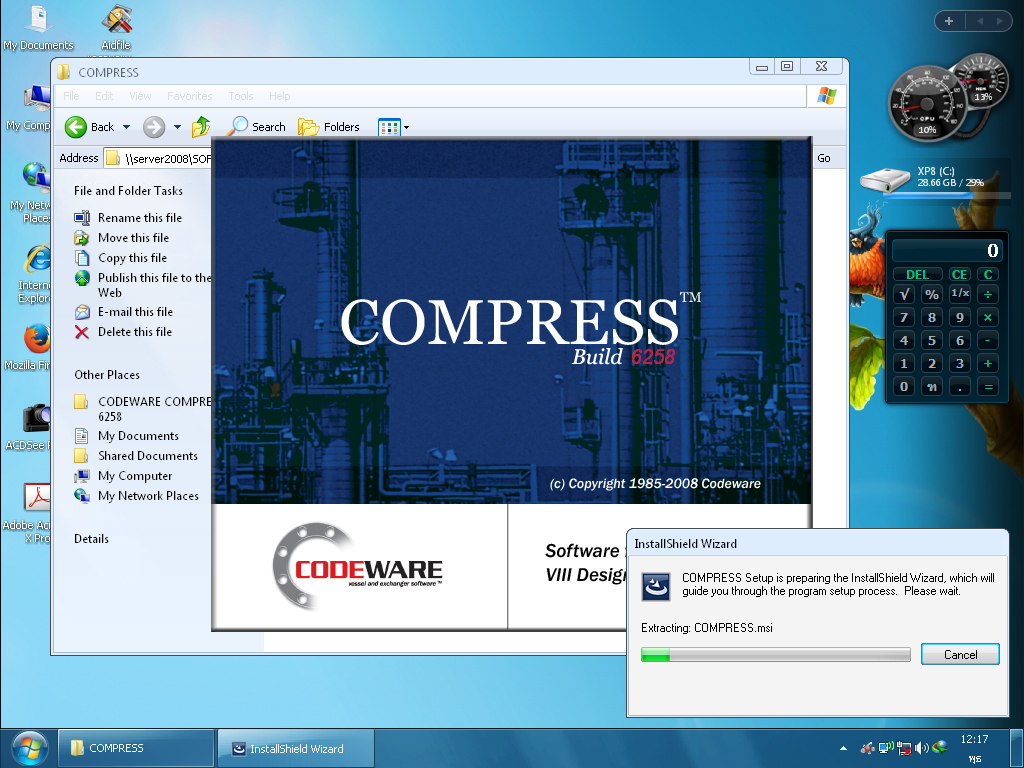Click Copy this file

(132, 258)
